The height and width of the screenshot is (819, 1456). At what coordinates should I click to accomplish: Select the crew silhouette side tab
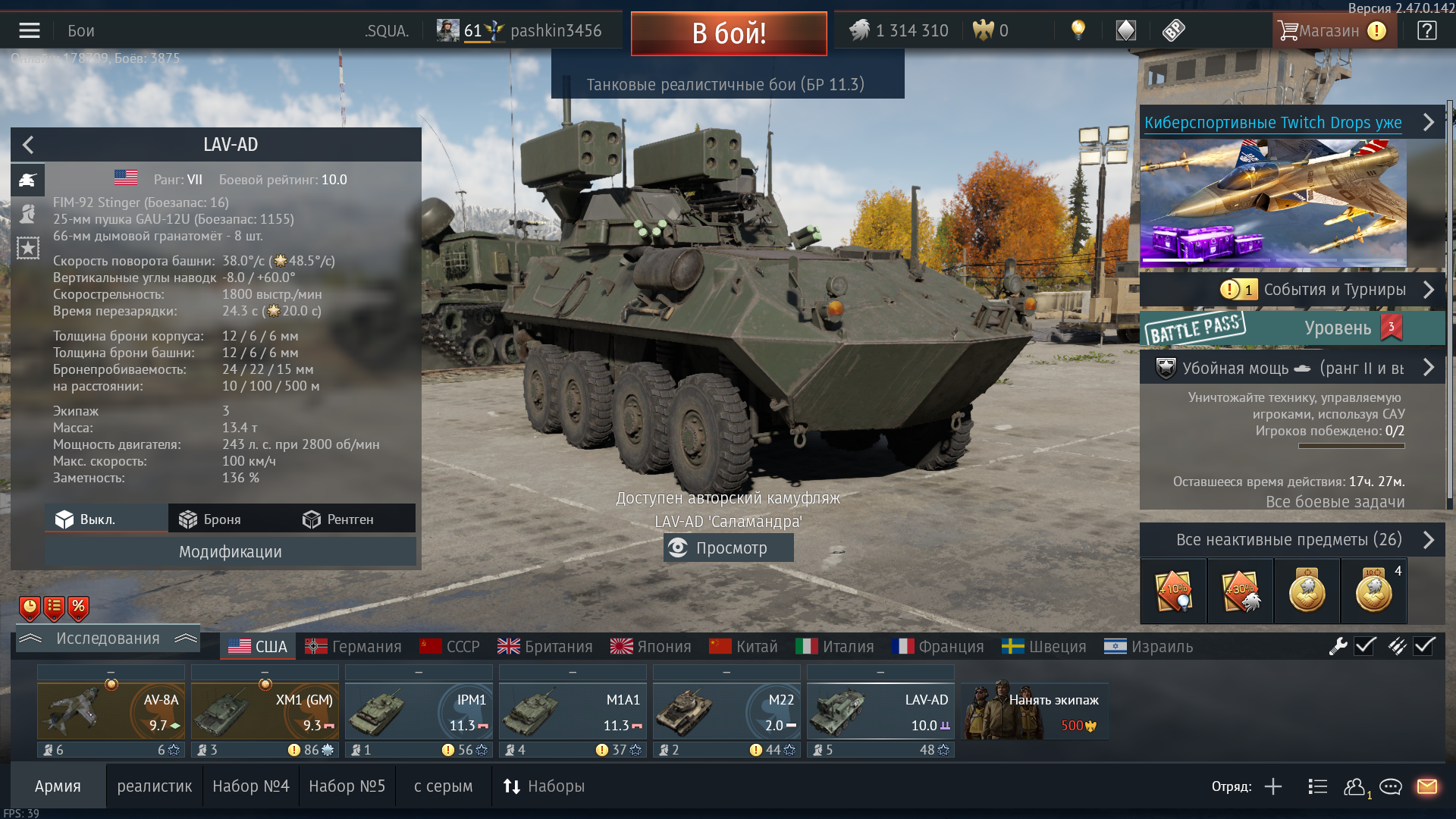click(x=28, y=214)
